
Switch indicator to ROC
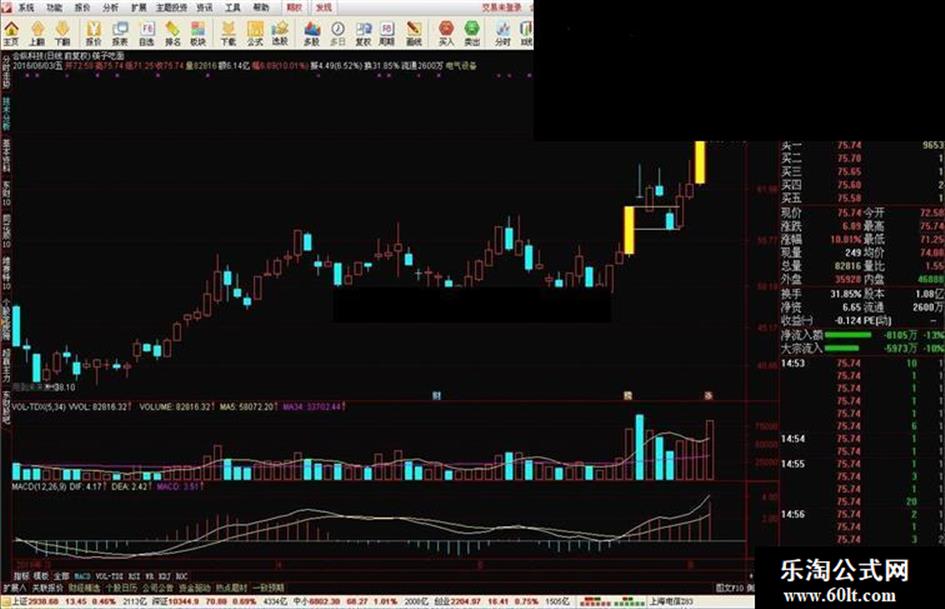click(181, 576)
